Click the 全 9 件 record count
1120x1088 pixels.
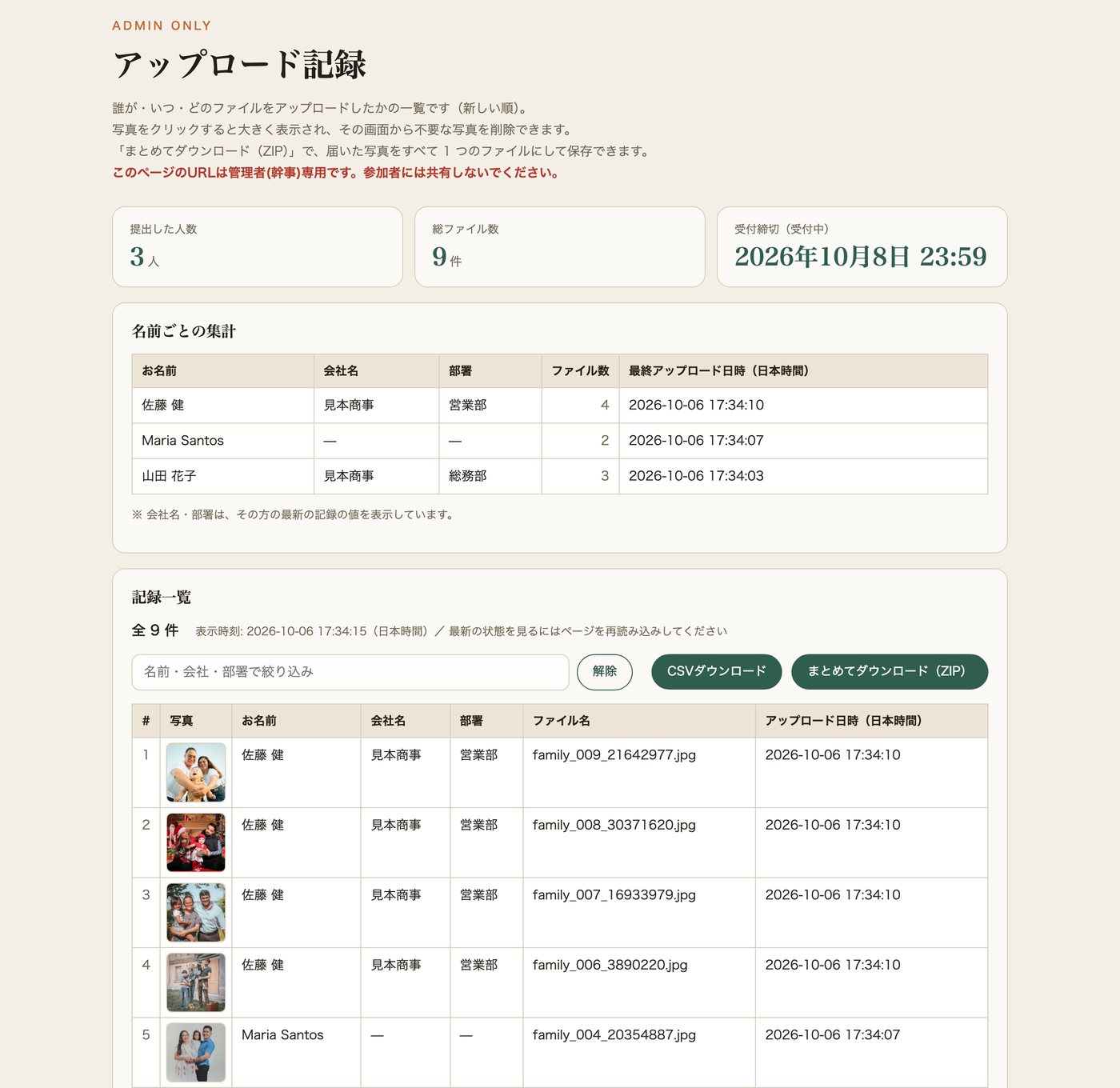[155, 630]
